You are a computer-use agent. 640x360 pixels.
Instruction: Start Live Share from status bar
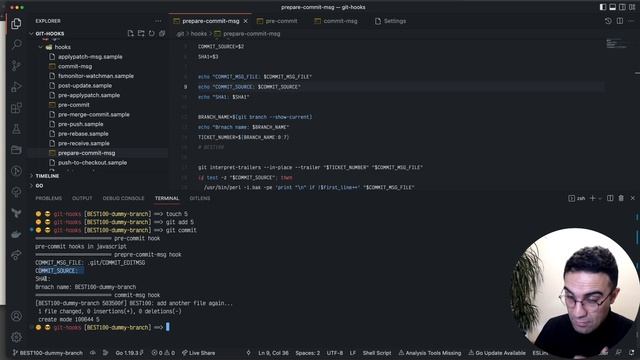pyautogui.click(x=198, y=353)
